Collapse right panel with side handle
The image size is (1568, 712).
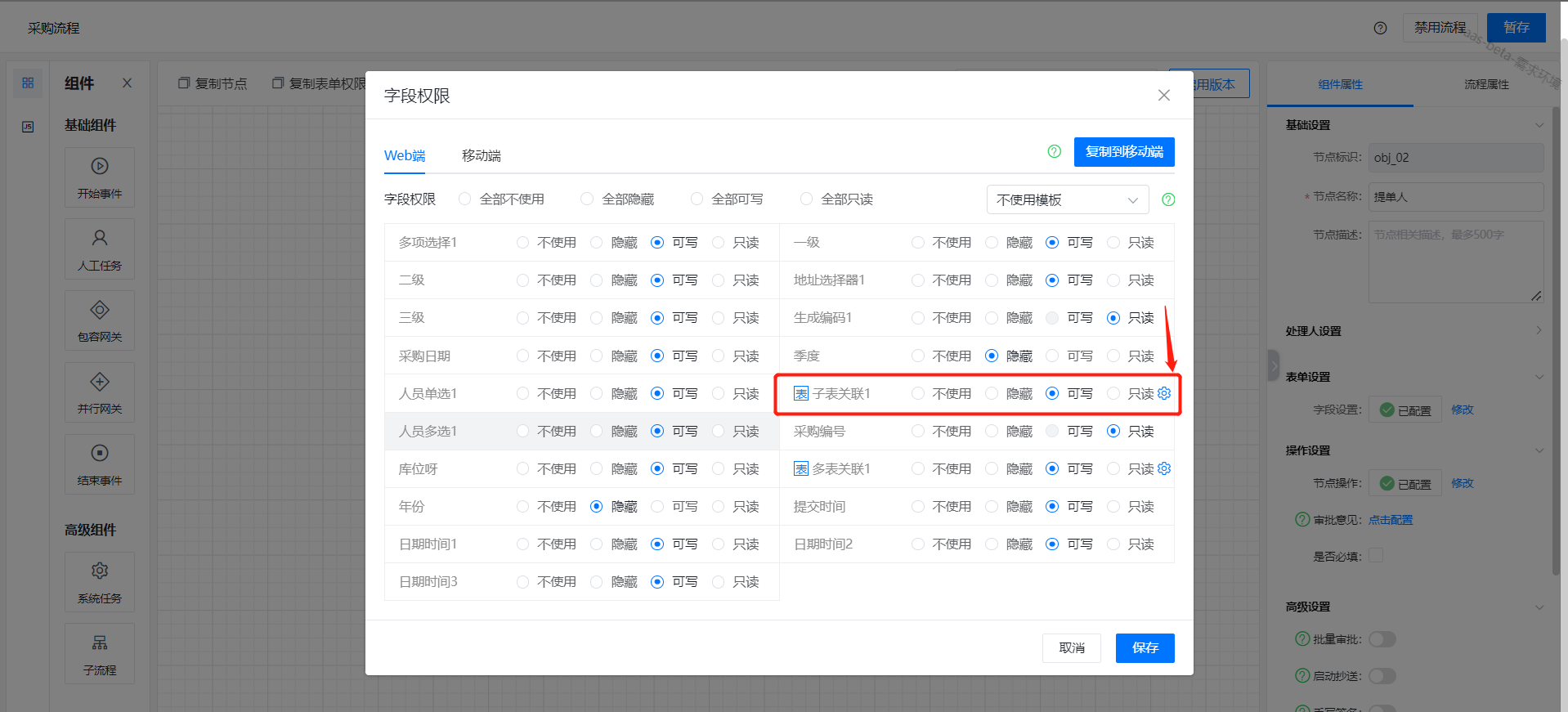point(1273,365)
